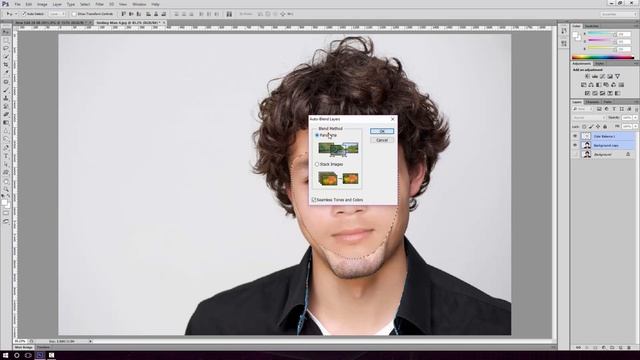
Task: Add a Curves adjustment
Action: tap(602, 76)
